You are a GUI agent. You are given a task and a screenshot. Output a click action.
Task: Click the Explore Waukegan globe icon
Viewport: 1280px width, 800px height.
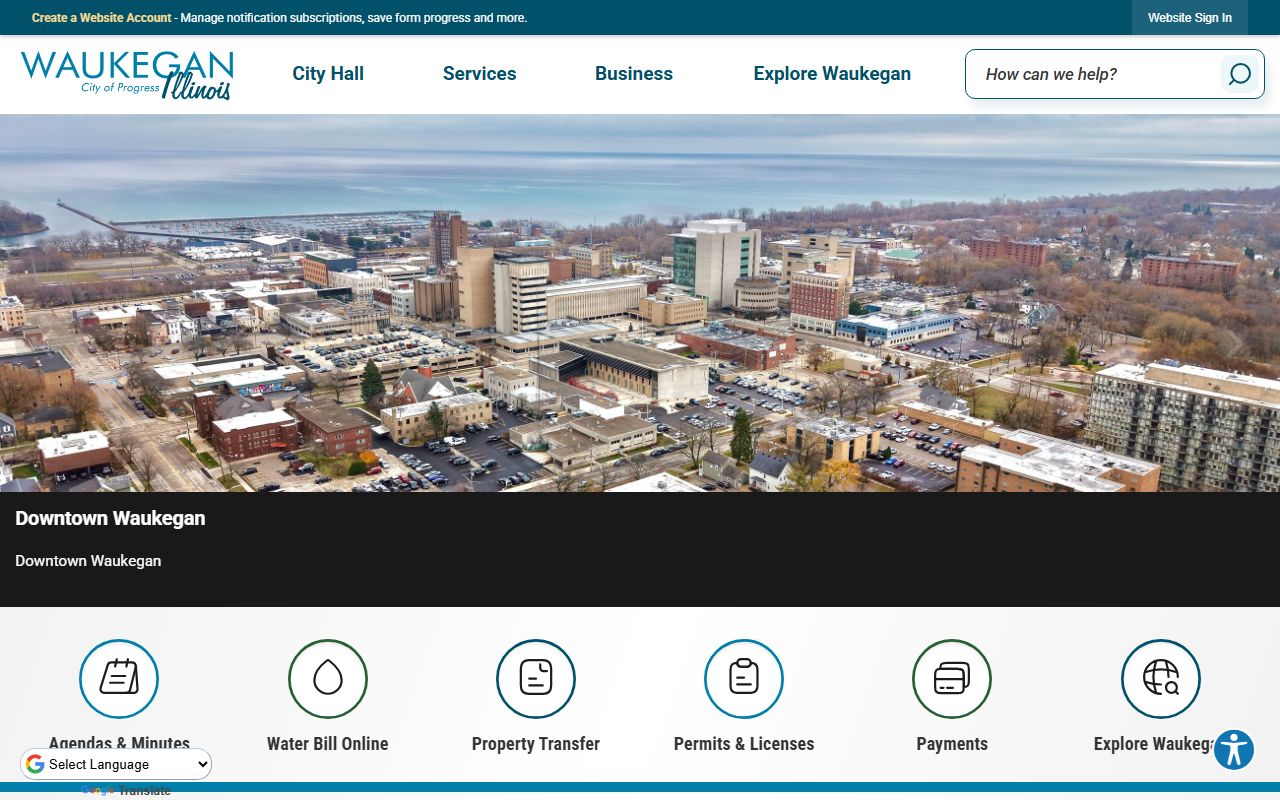pos(1161,679)
